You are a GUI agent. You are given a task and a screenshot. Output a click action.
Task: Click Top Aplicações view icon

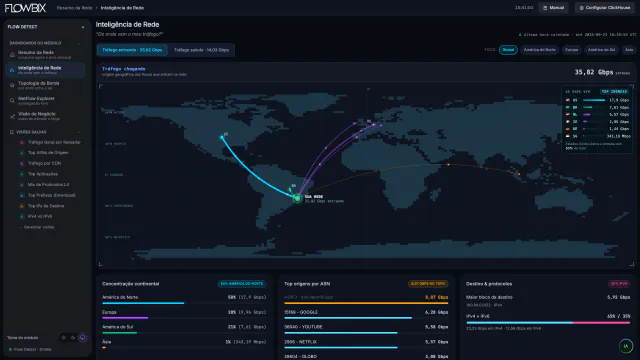[x=22, y=174]
